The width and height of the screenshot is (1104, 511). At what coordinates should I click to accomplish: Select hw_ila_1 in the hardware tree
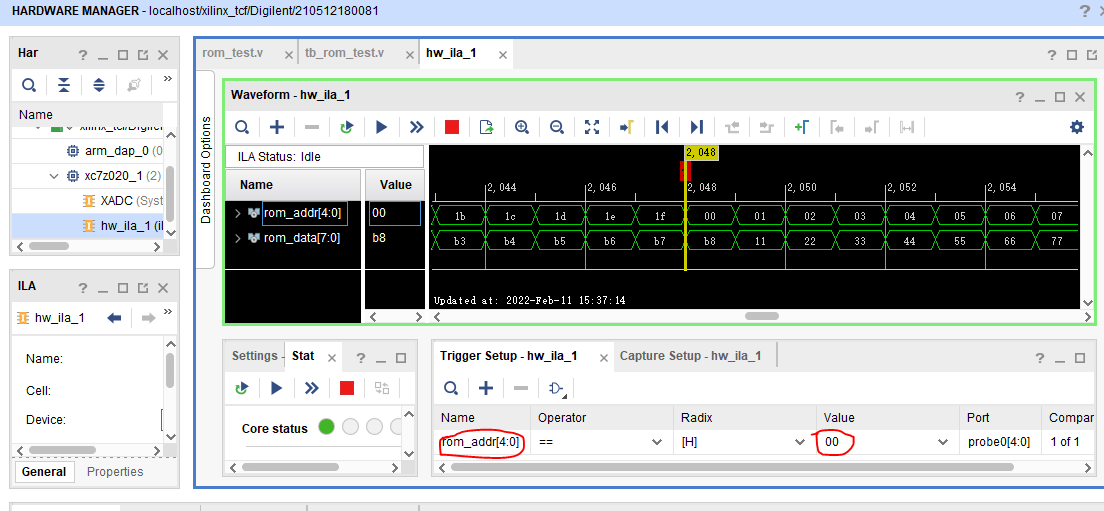[x=124, y=226]
